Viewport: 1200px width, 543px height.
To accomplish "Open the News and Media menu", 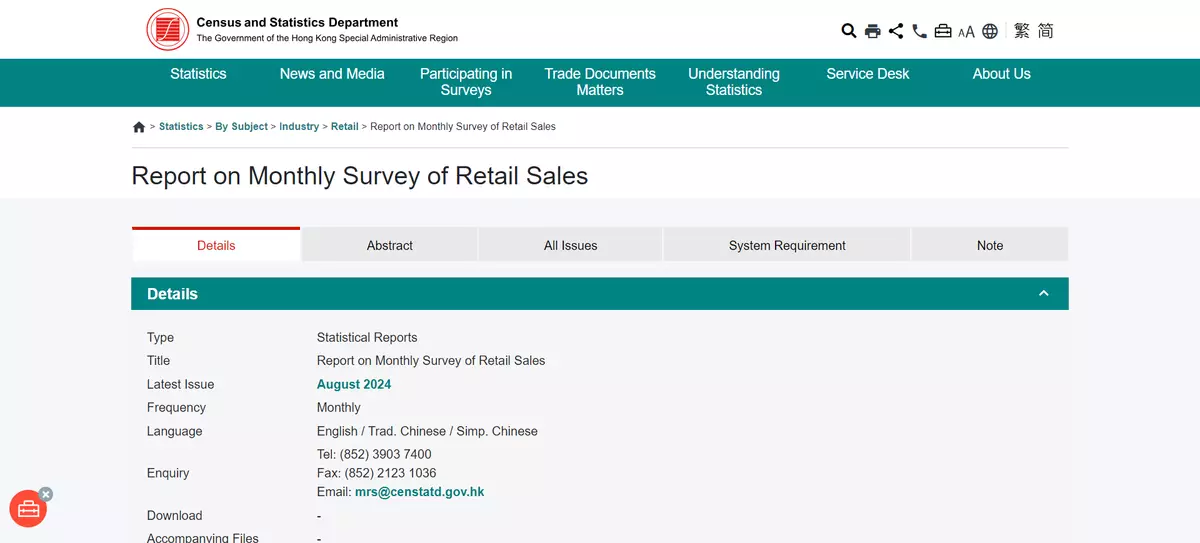I will 332,74.
